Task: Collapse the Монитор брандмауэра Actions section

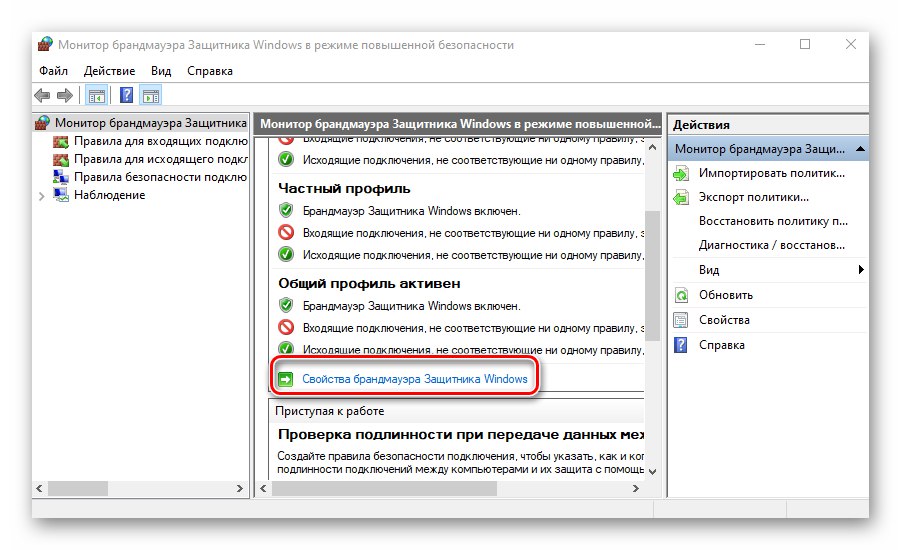Action: (860, 149)
